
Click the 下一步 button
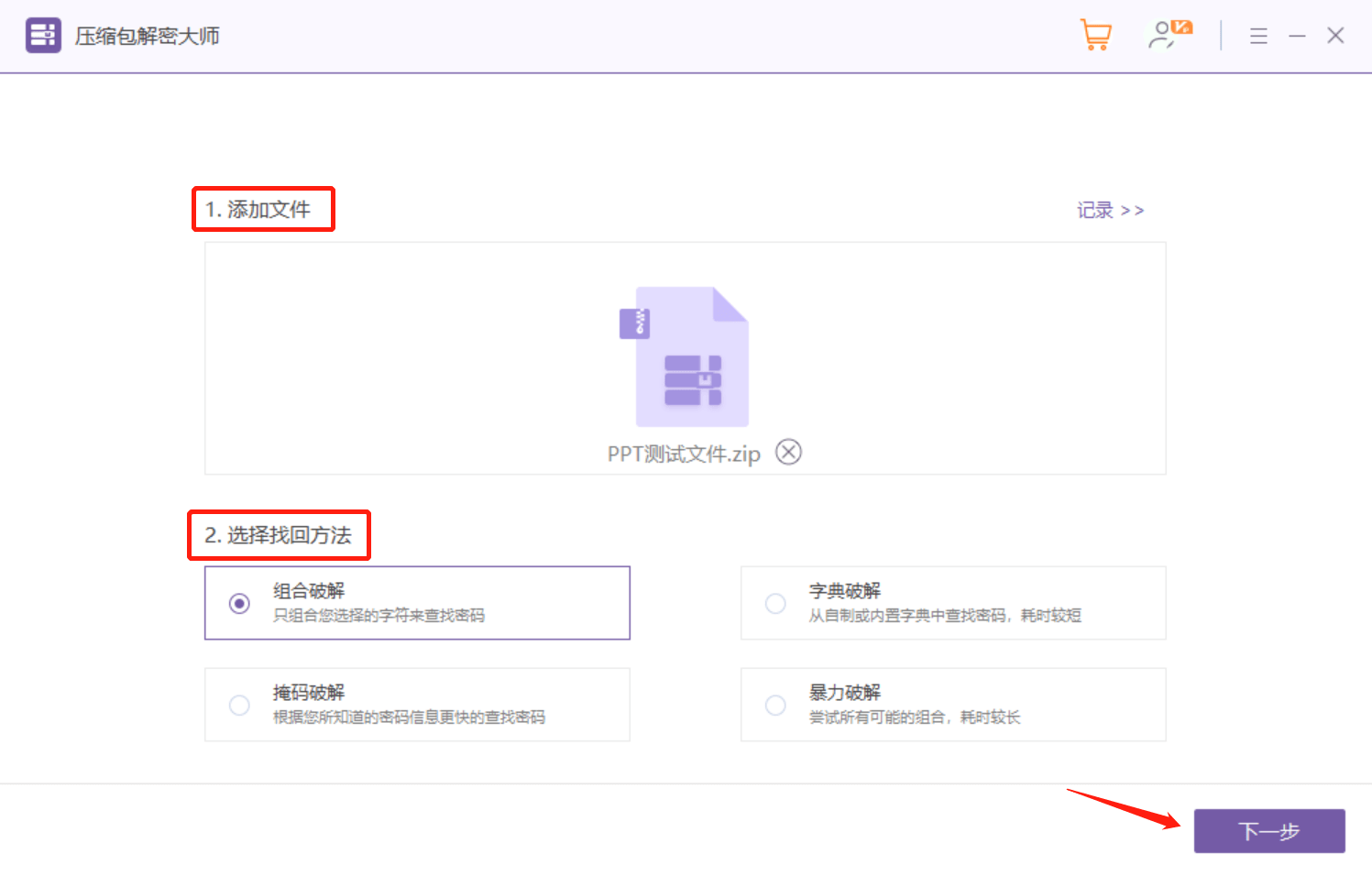[x=1269, y=831]
